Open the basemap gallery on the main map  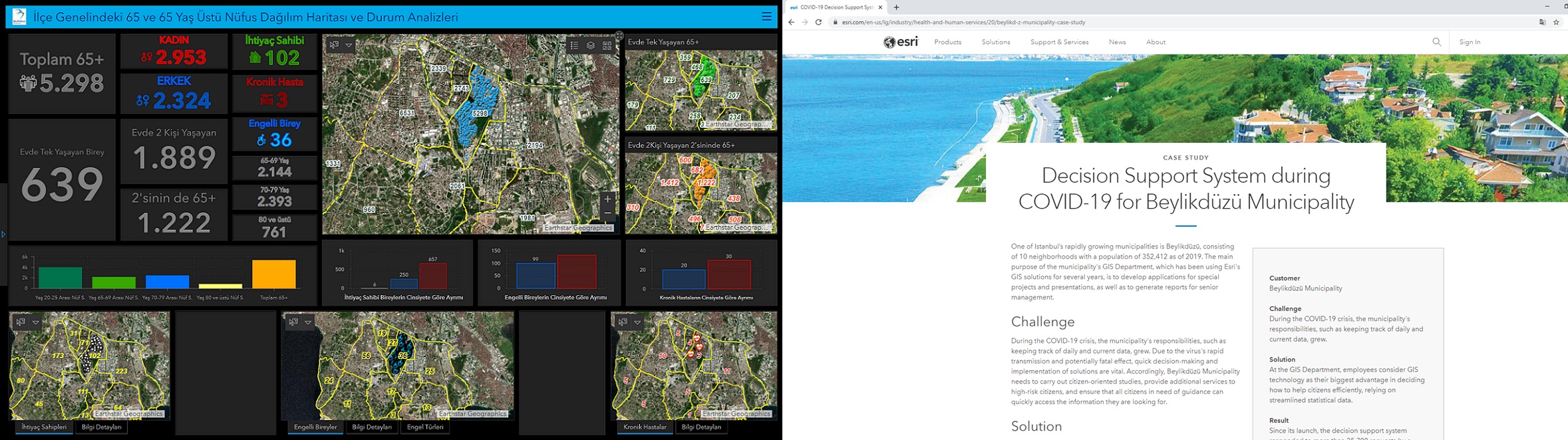pyautogui.click(x=607, y=46)
